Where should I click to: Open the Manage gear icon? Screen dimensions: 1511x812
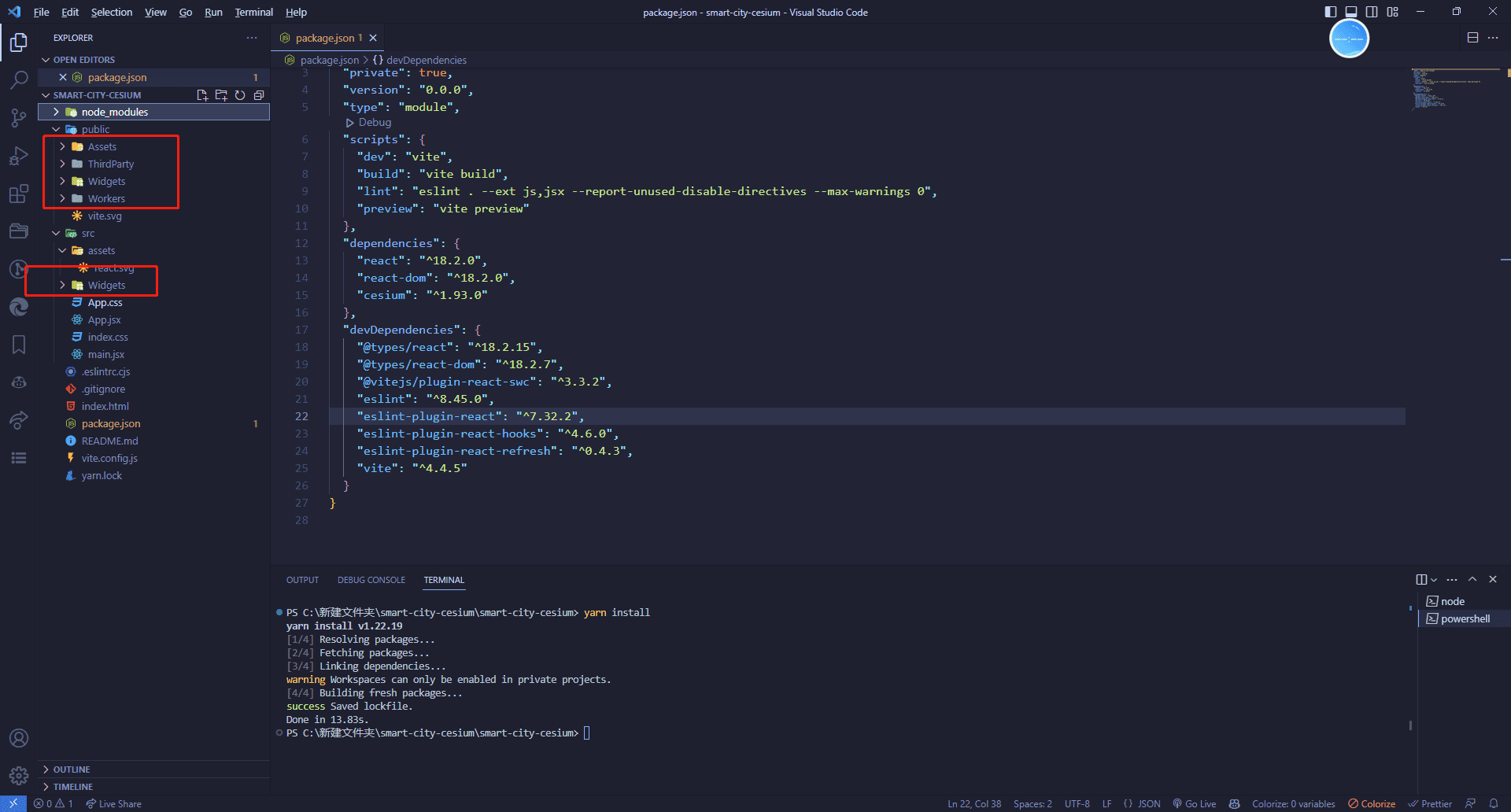point(19,776)
